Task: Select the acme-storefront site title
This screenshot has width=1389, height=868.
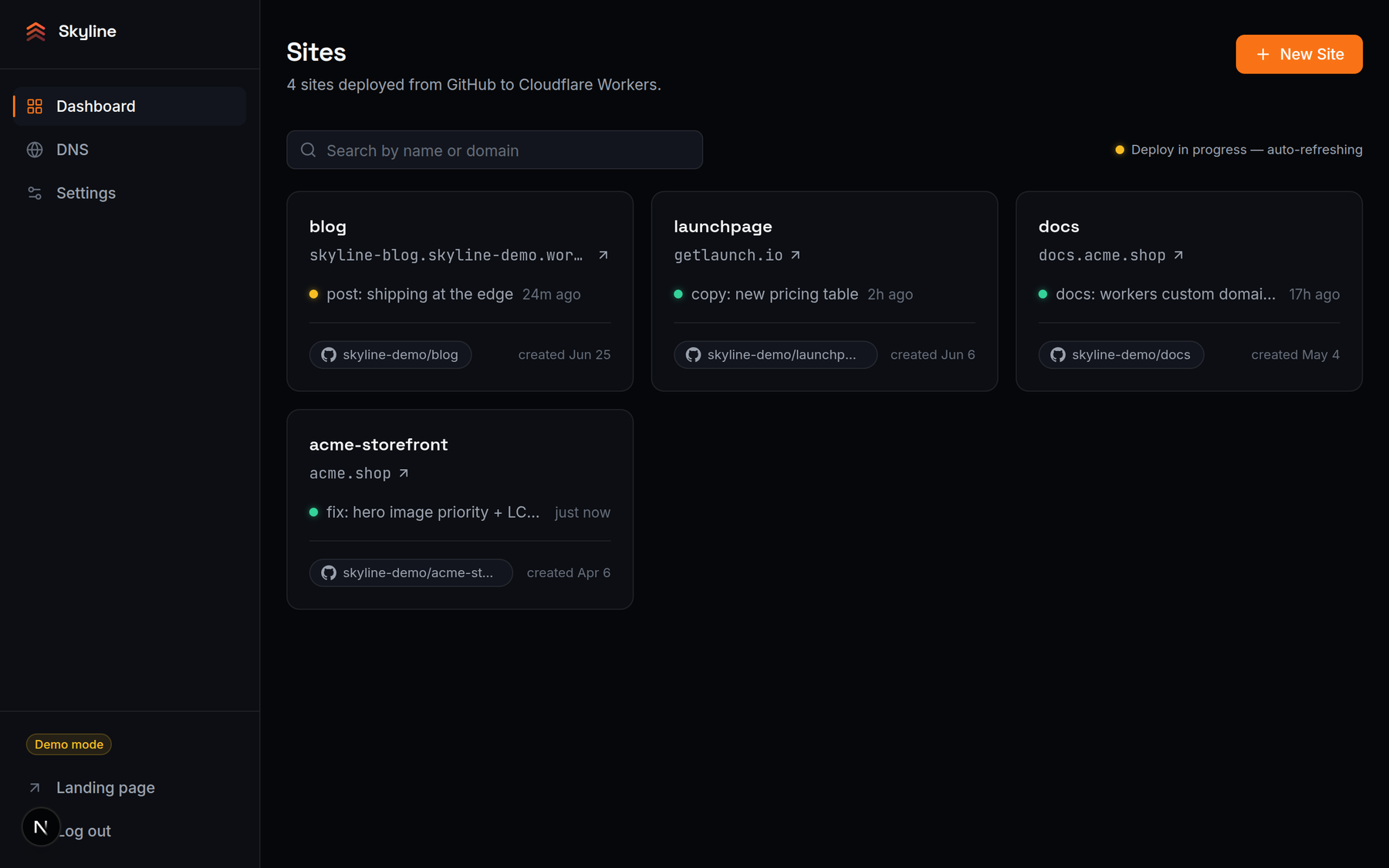Action: tap(379, 444)
